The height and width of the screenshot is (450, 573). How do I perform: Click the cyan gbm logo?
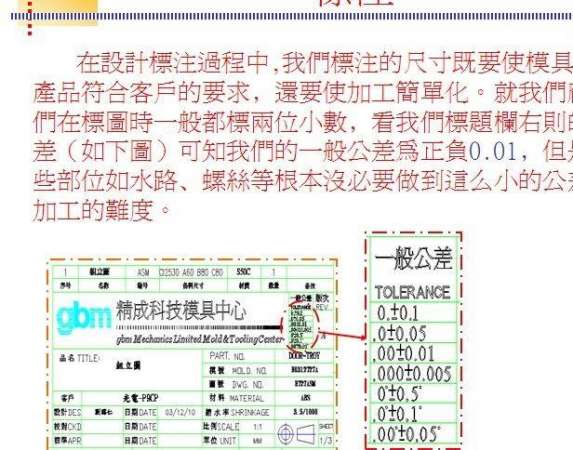tap(83, 318)
